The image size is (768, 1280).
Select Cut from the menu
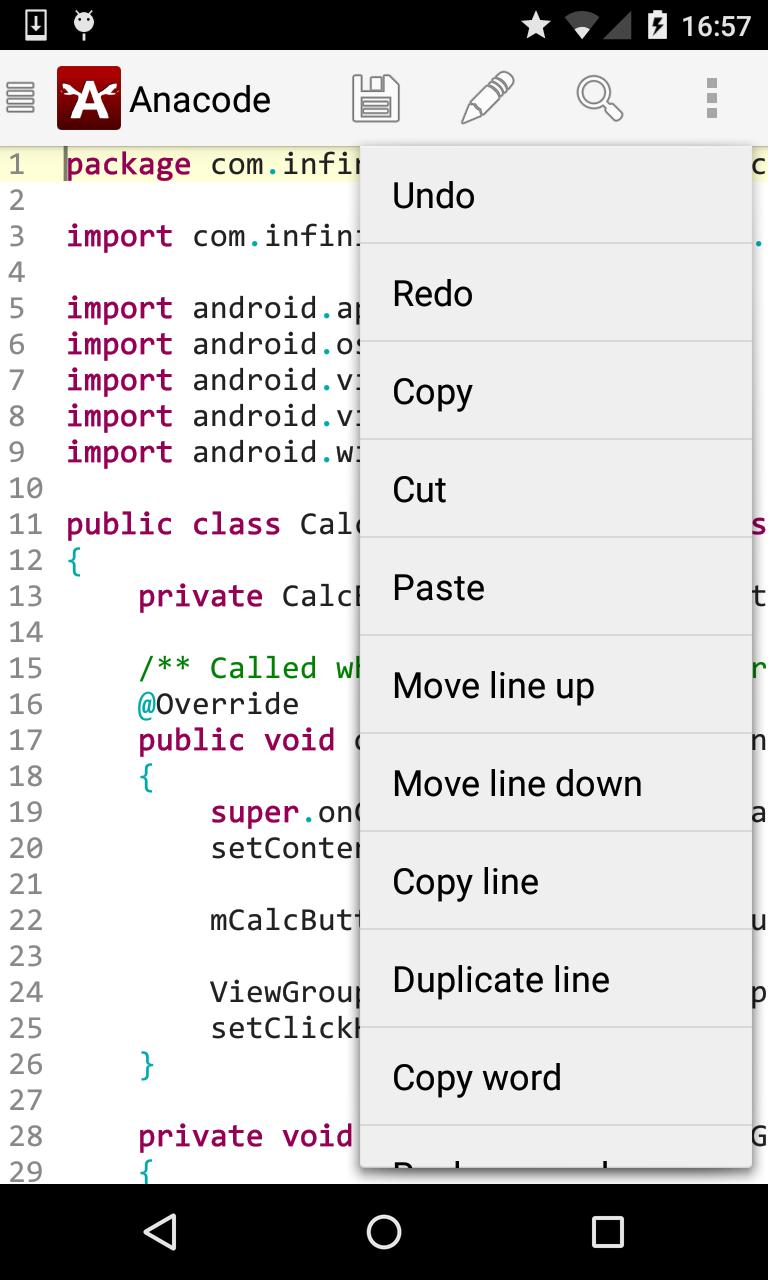click(x=555, y=490)
